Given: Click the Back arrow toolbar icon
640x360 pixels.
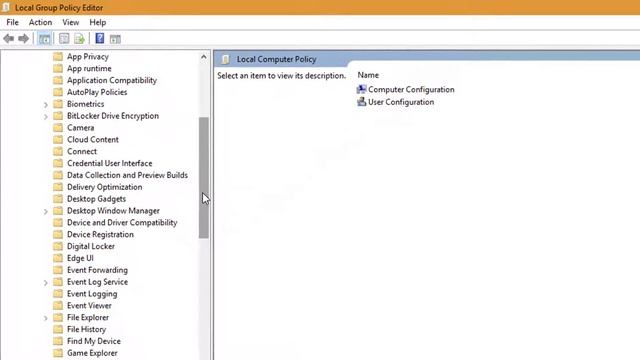Looking at the screenshot, I should click(9, 39).
